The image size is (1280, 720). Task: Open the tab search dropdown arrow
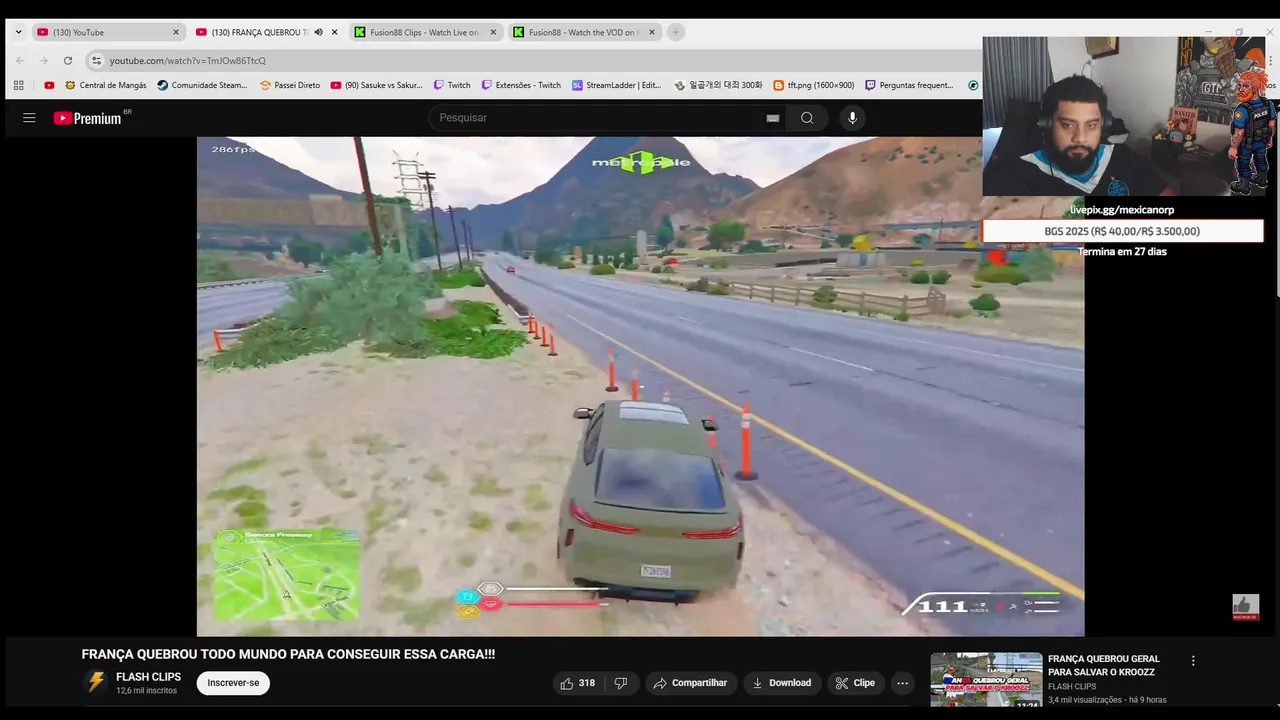18,32
